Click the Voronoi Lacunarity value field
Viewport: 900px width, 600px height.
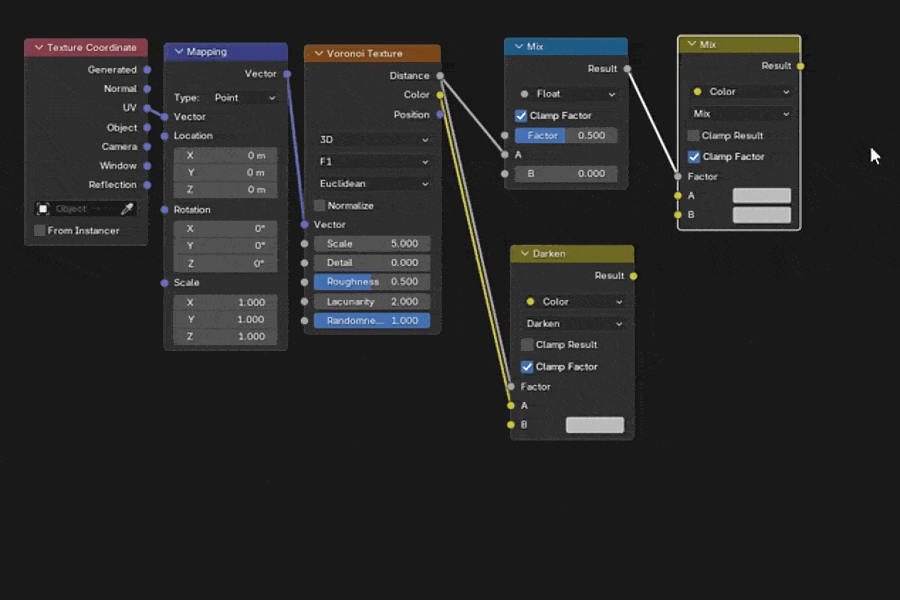pyautogui.click(x=372, y=301)
